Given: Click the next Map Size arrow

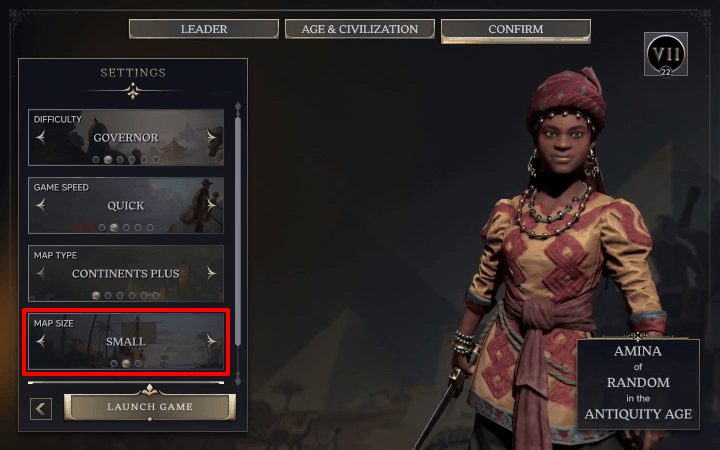Looking at the screenshot, I should click(x=211, y=341).
